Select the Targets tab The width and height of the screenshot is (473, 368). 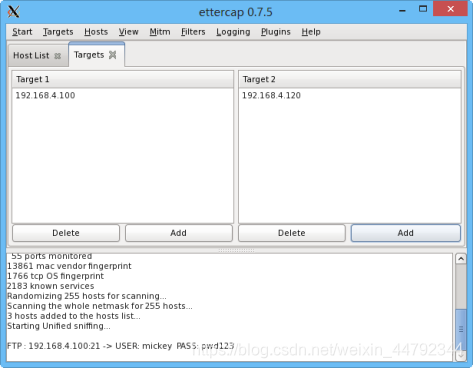coord(89,55)
